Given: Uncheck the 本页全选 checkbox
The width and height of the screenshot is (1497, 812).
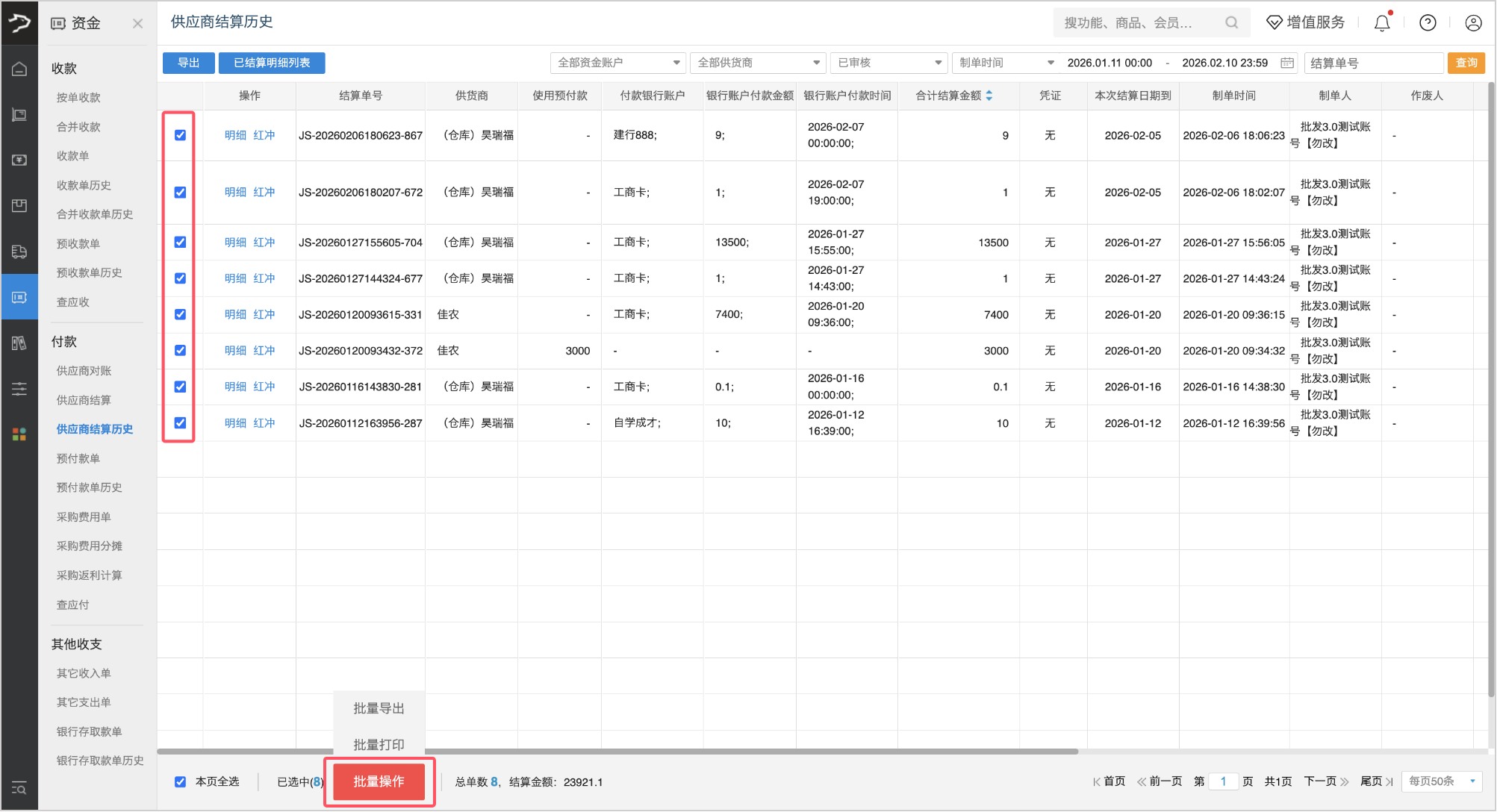Looking at the screenshot, I should point(180,781).
